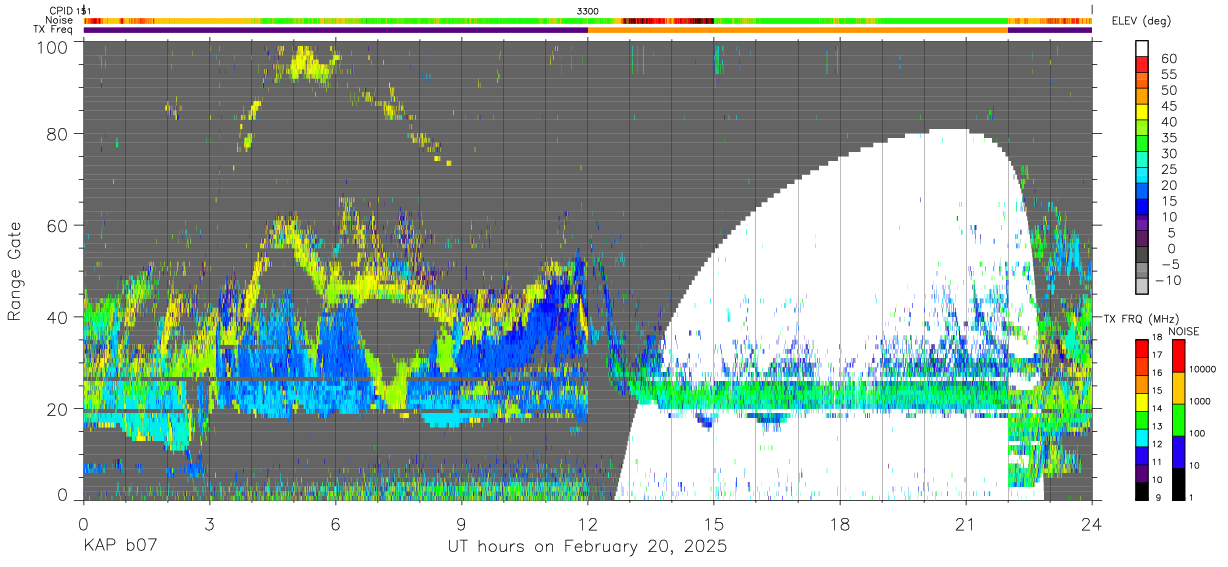Click TX Freq strip purple segment before 12 UT

pyautogui.click(x=336, y=30)
